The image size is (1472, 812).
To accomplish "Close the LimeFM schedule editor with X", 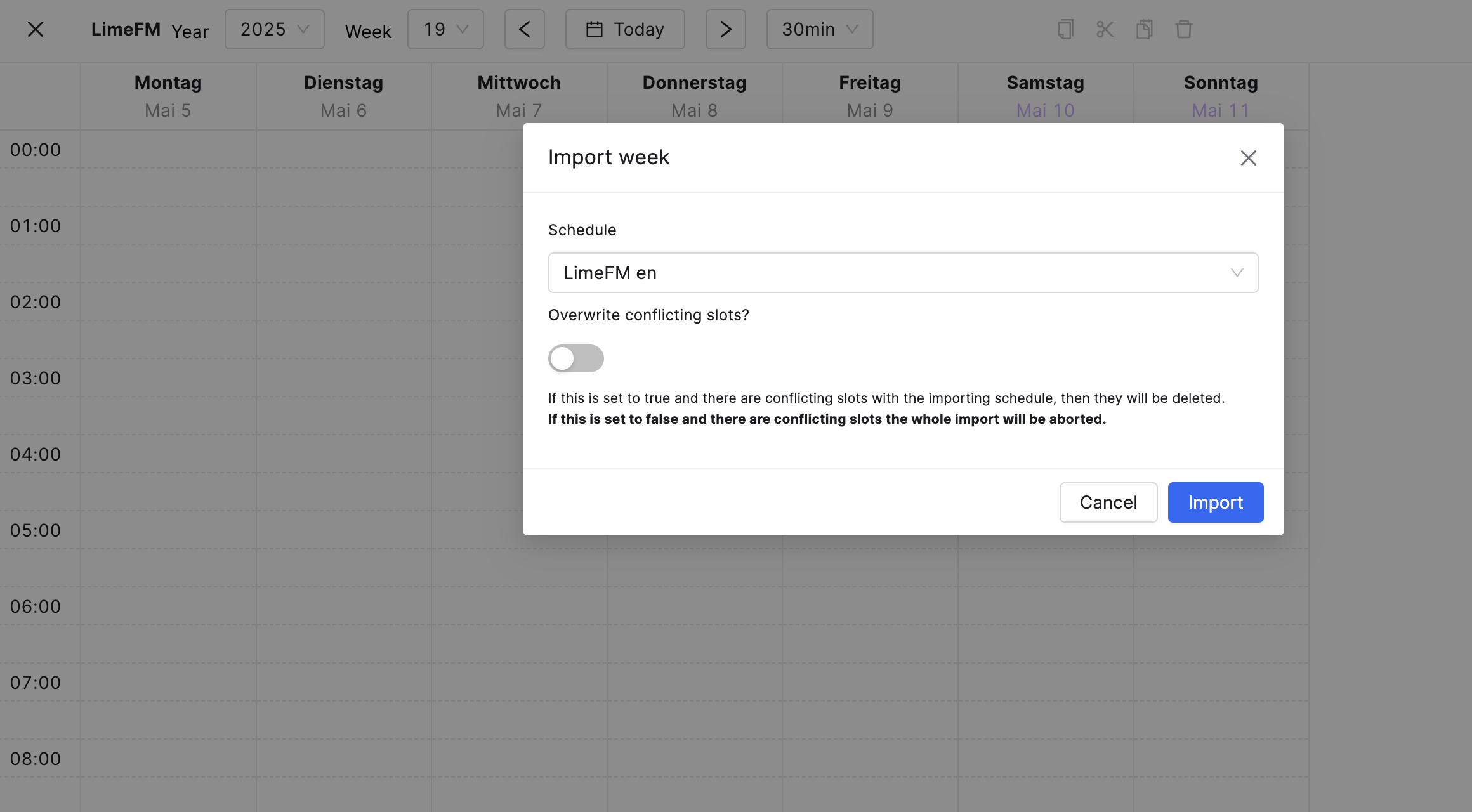I will point(36,29).
